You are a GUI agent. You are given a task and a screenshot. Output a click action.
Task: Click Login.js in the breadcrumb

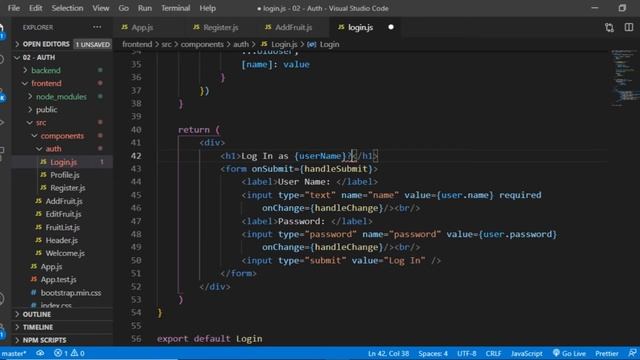tap(284, 44)
